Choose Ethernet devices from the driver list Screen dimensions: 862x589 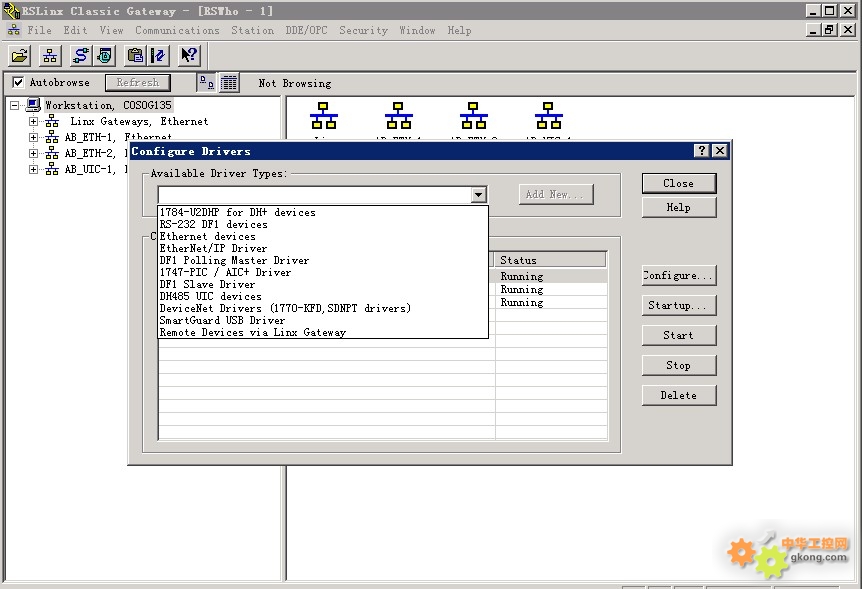point(323,236)
